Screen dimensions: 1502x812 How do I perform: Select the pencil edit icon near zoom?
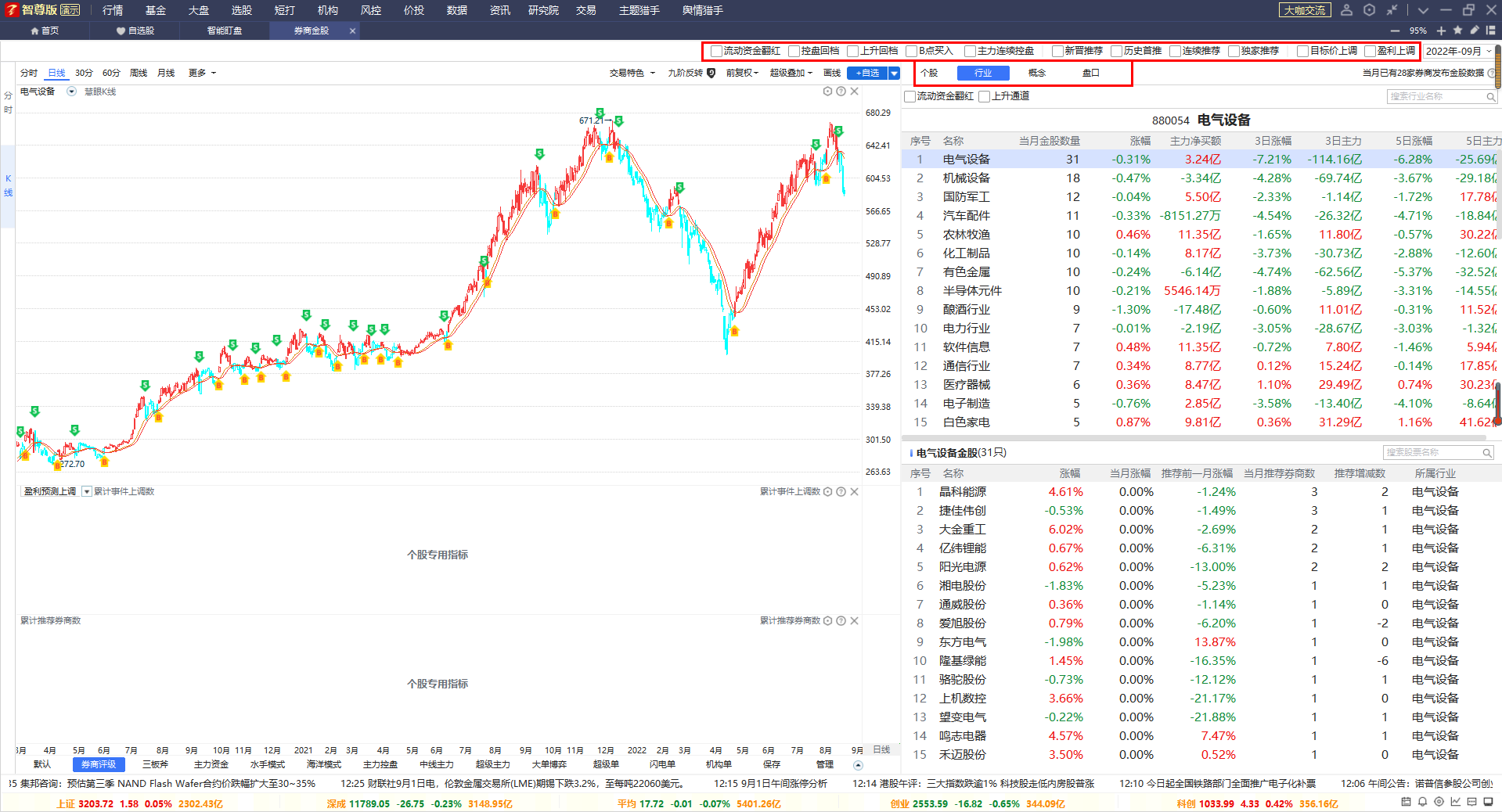tap(1474, 31)
